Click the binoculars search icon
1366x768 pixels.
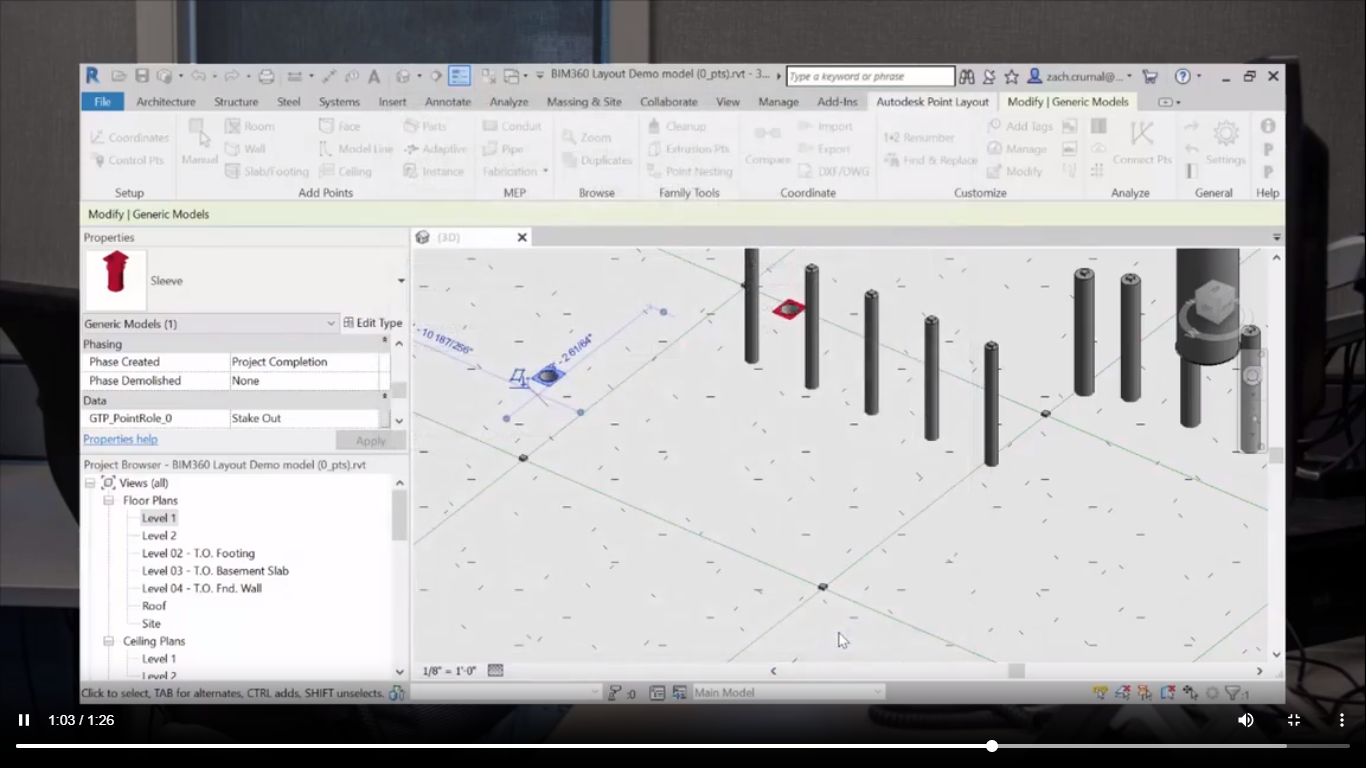pyautogui.click(x=966, y=76)
